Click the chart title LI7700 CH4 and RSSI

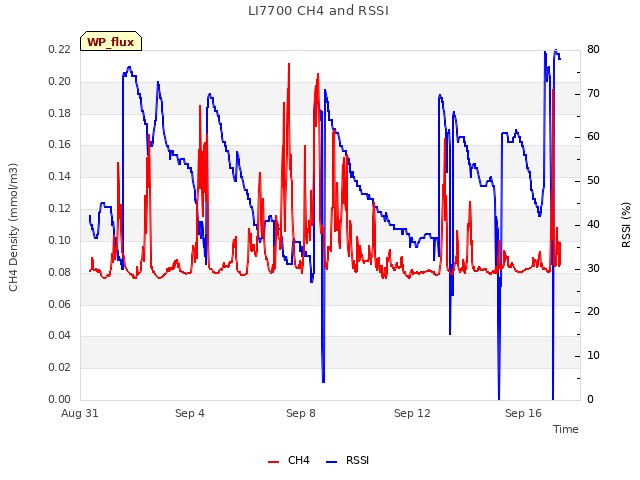click(318, 11)
